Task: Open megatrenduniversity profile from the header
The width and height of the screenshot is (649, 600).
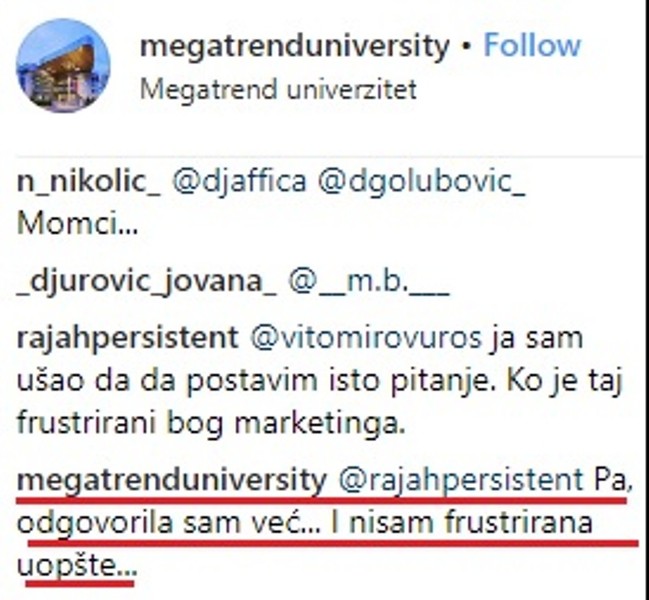Action: point(295,46)
